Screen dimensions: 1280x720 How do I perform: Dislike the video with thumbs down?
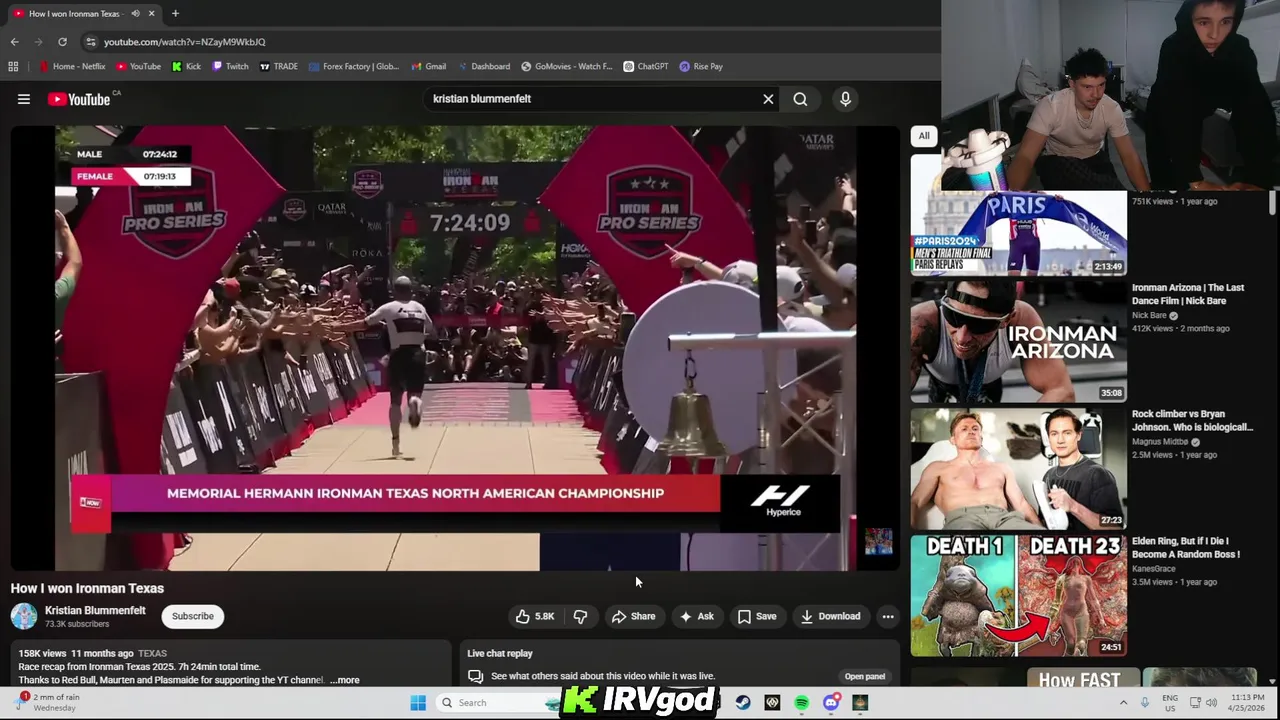click(x=580, y=616)
